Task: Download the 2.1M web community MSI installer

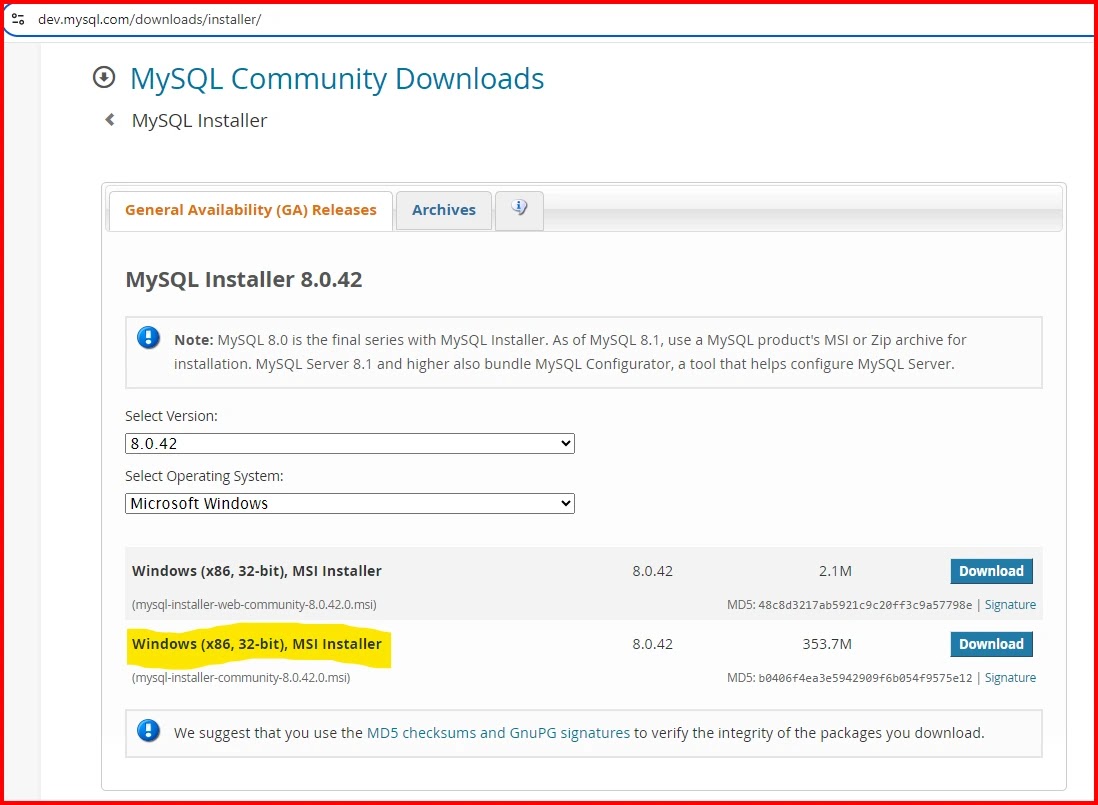Action: (991, 571)
